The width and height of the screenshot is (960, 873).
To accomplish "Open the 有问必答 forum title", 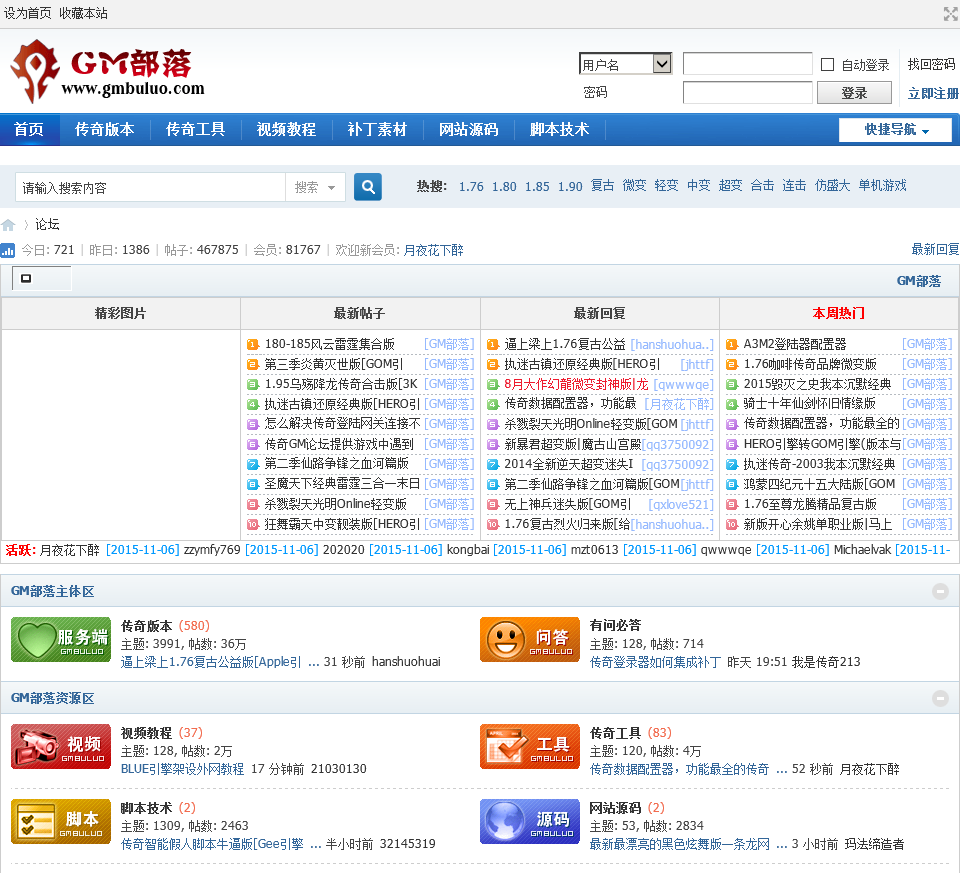I will (x=615, y=625).
